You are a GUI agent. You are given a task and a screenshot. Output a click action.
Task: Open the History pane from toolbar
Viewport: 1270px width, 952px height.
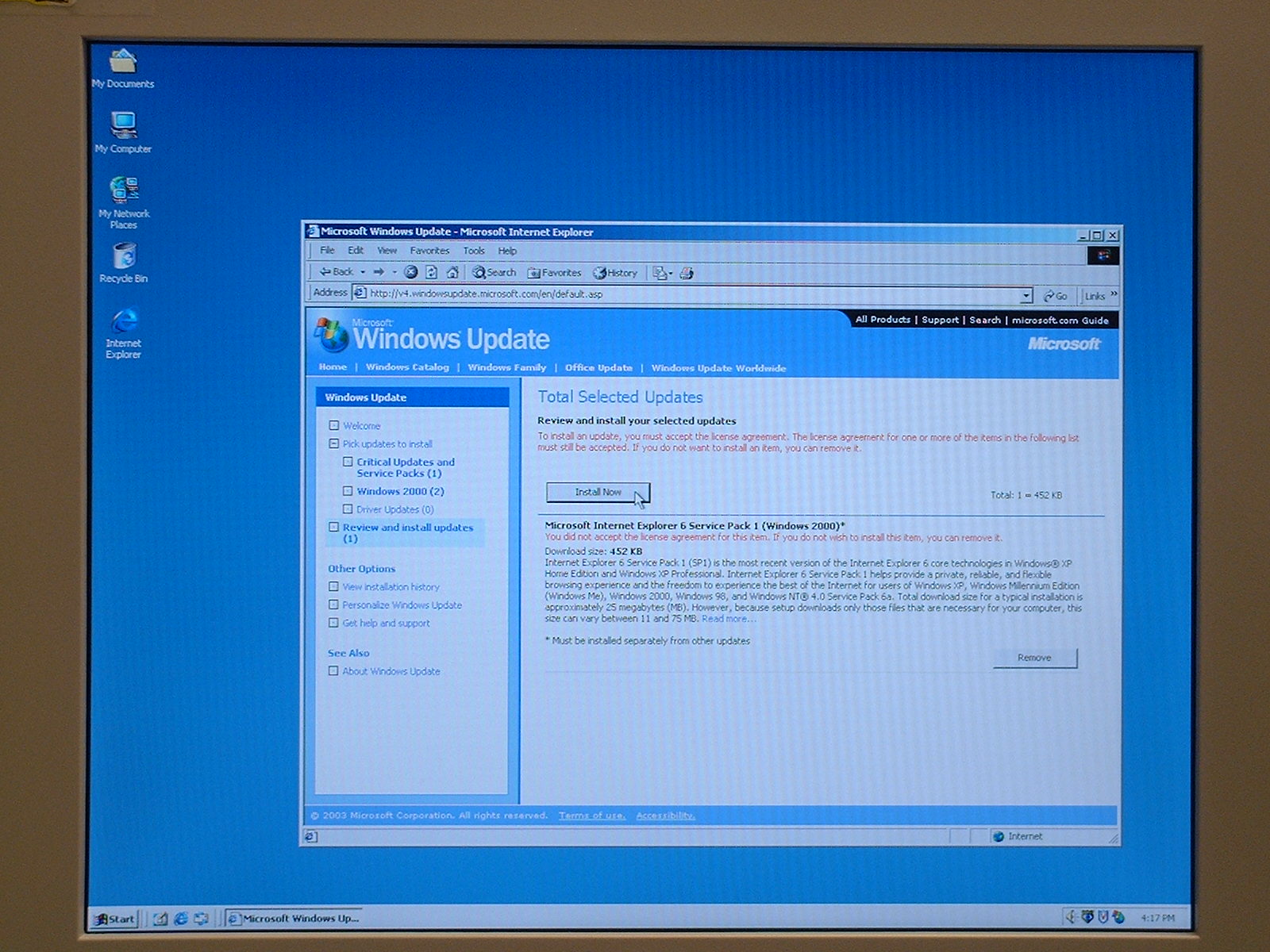pos(615,273)
